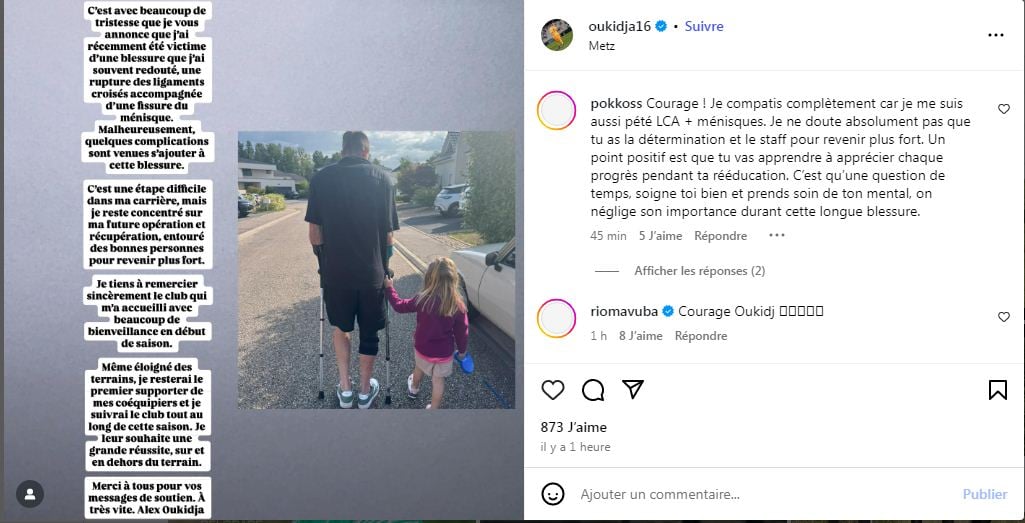
Task: Like the post with the heart icon
Action: pos(553,390)
